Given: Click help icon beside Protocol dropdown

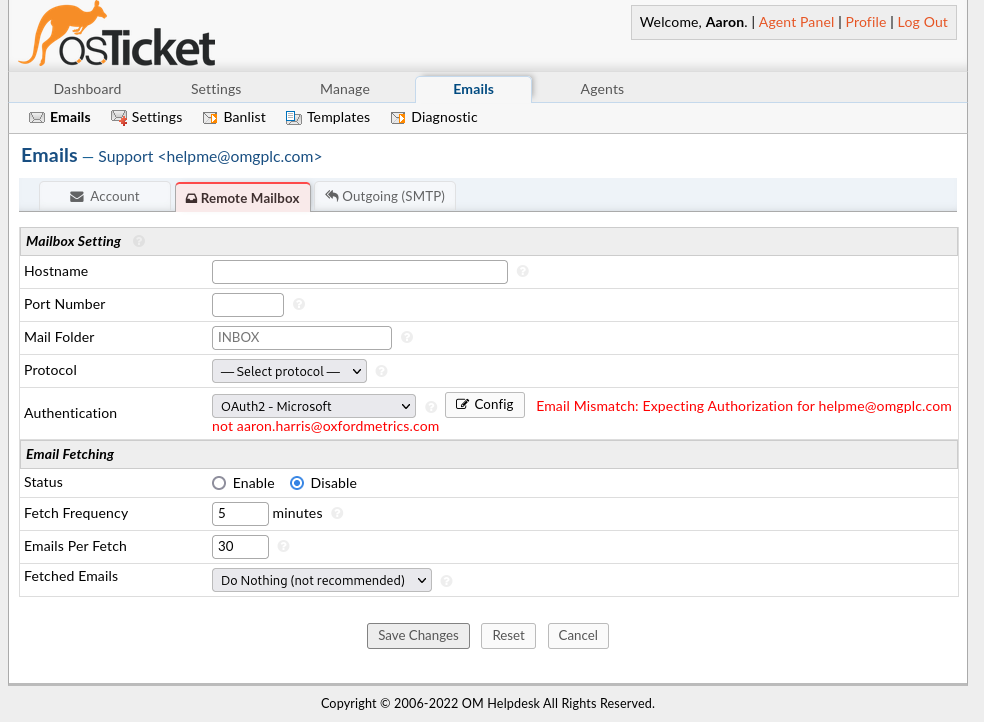Looking at the screenshot, I should 382,371.
